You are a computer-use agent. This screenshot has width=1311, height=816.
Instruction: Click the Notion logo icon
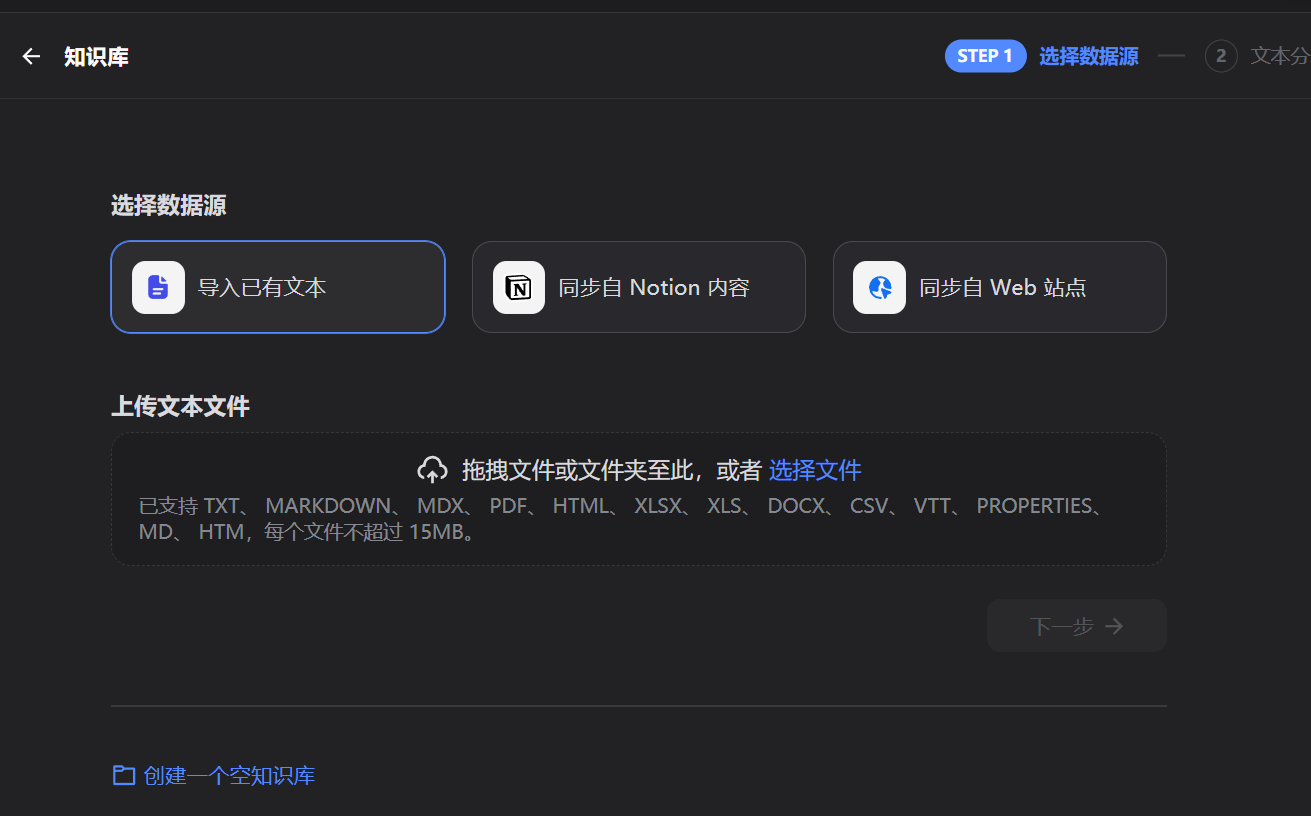519,287
